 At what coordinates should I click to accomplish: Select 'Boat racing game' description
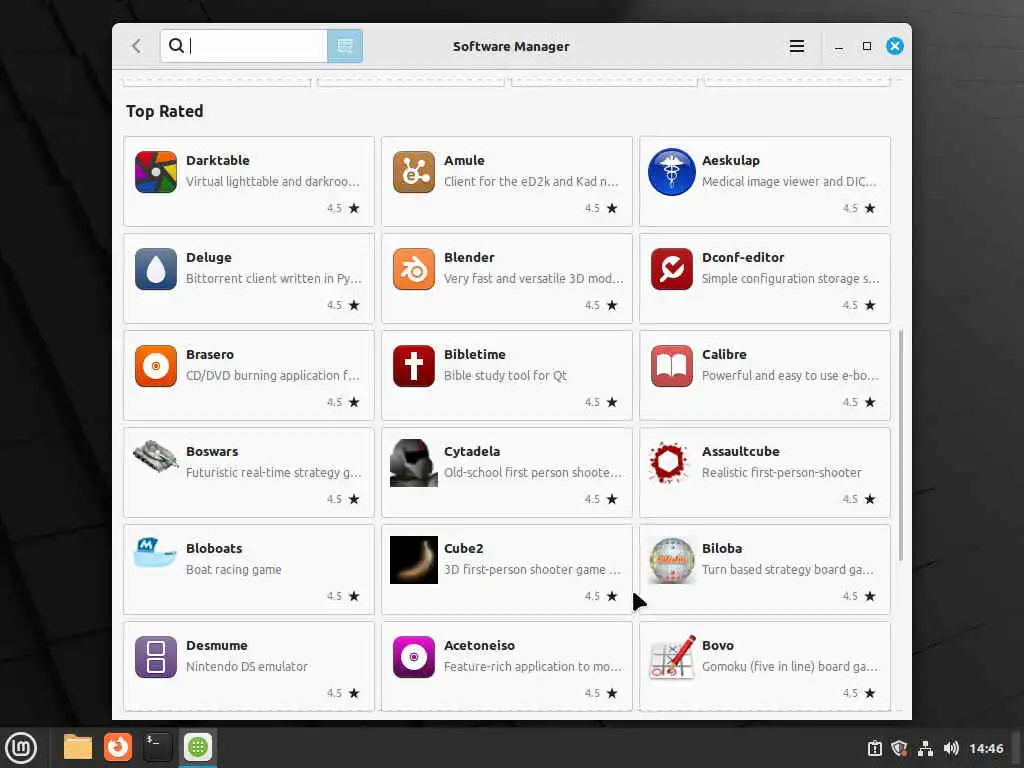pyautogui.click(x=234, y=569)
